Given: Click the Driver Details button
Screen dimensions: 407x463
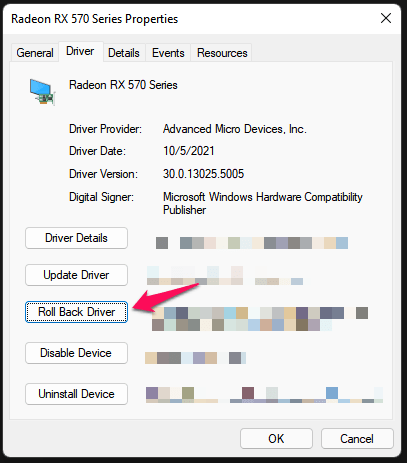Looking at the screenshot, I should pos(76,238).
